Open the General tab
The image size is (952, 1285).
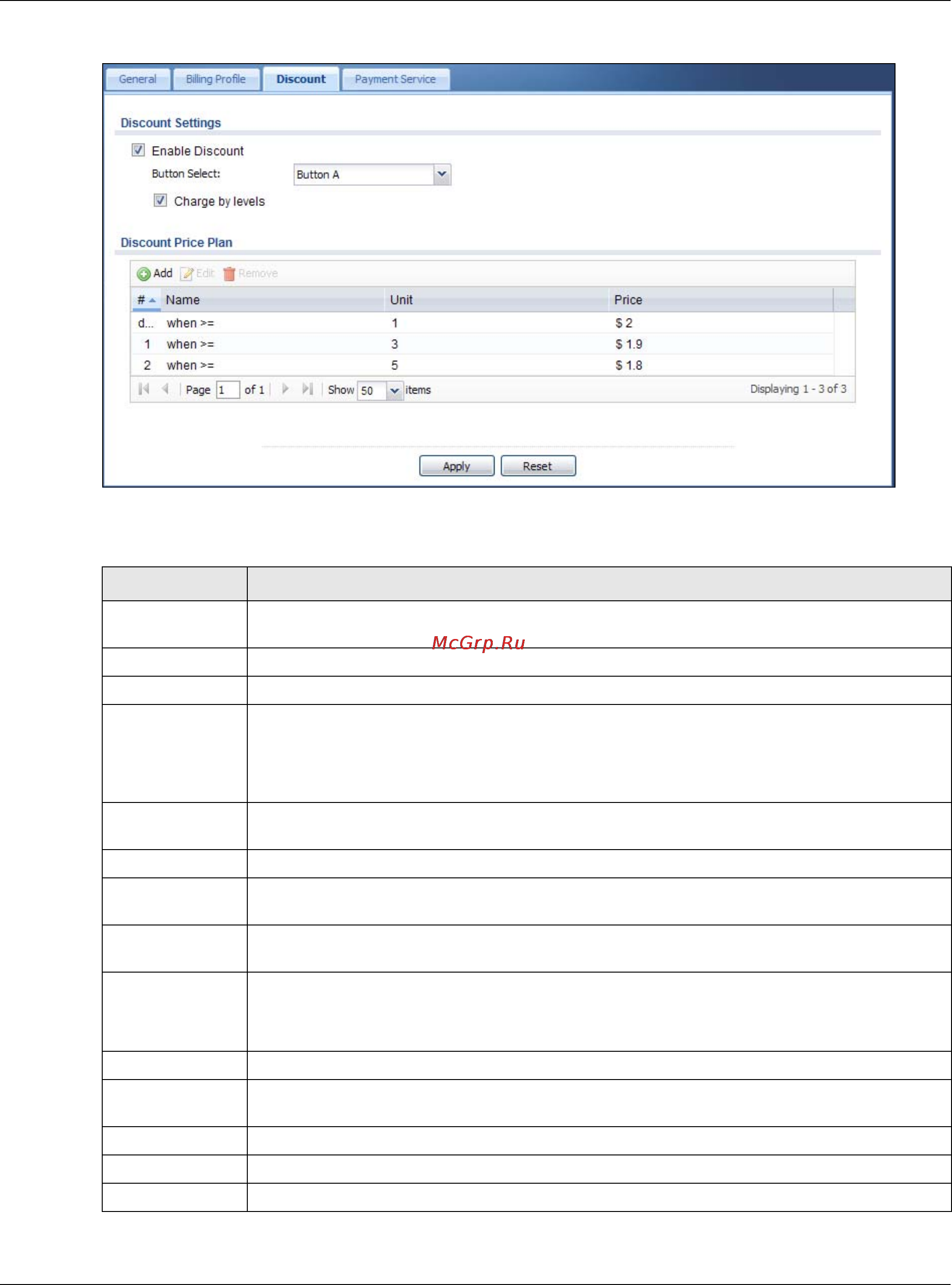[x=138, y=79]
